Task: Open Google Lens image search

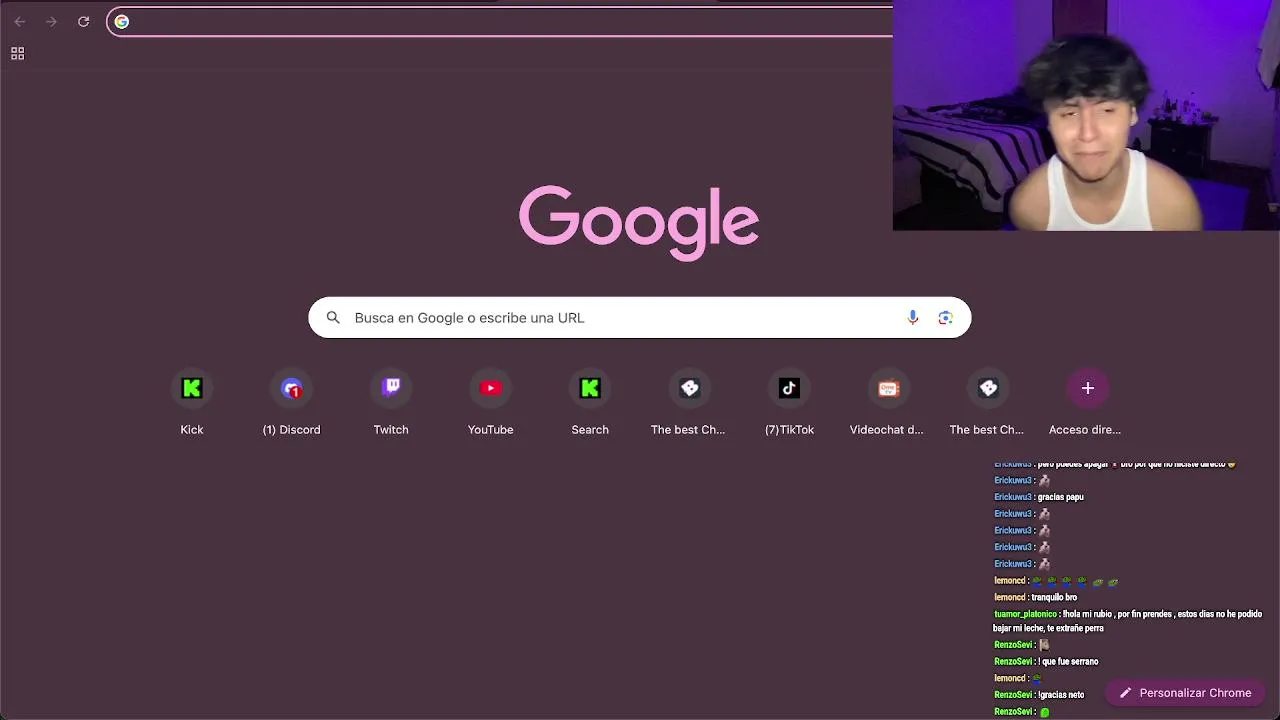Action: point(945,318)
